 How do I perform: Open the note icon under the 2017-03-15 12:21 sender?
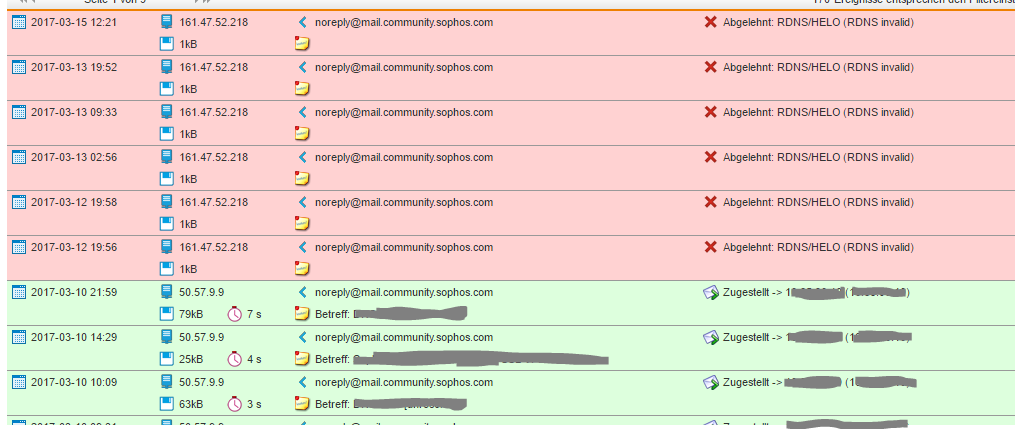pos(302,44)
